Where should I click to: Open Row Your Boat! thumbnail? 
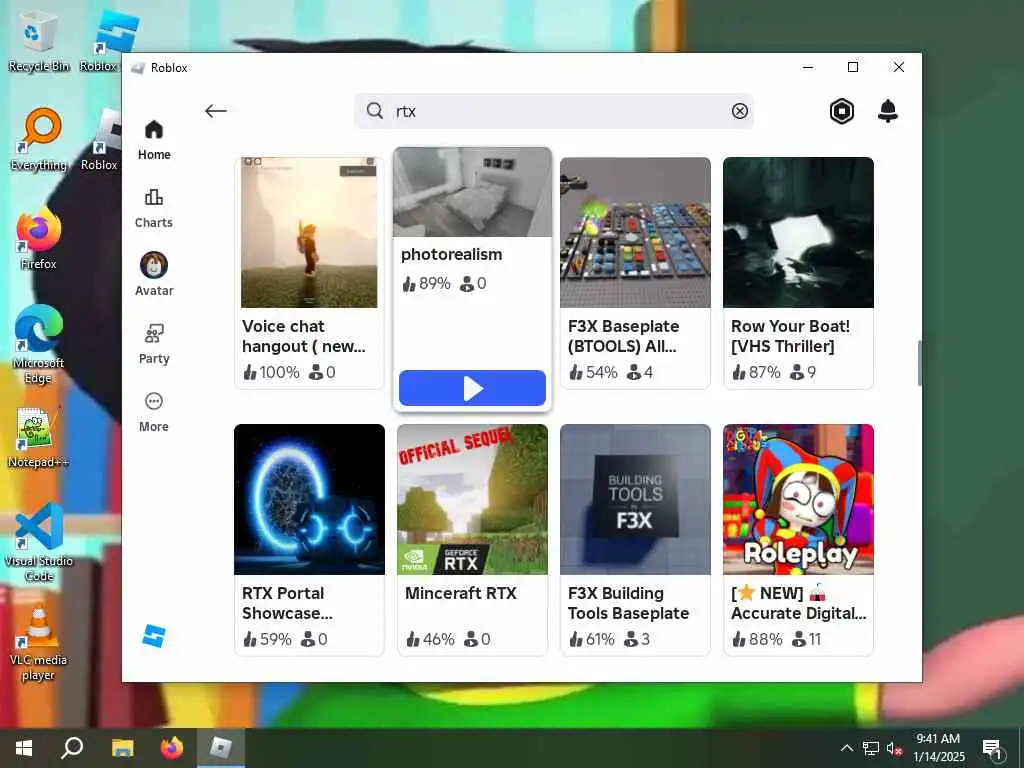(798, 232)
